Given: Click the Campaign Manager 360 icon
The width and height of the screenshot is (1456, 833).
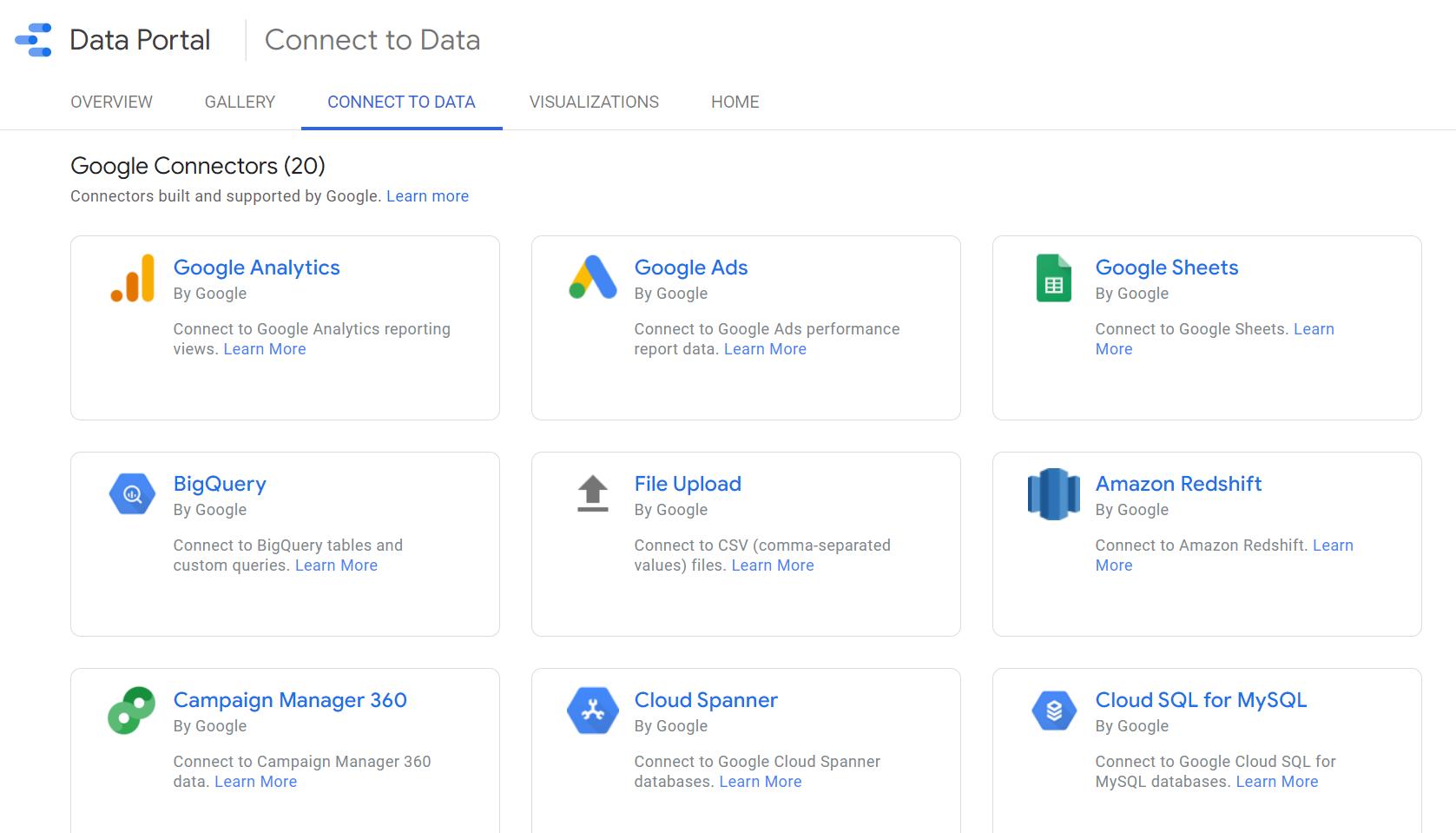Looking at the screenshot, I should [x=132, y=711].
